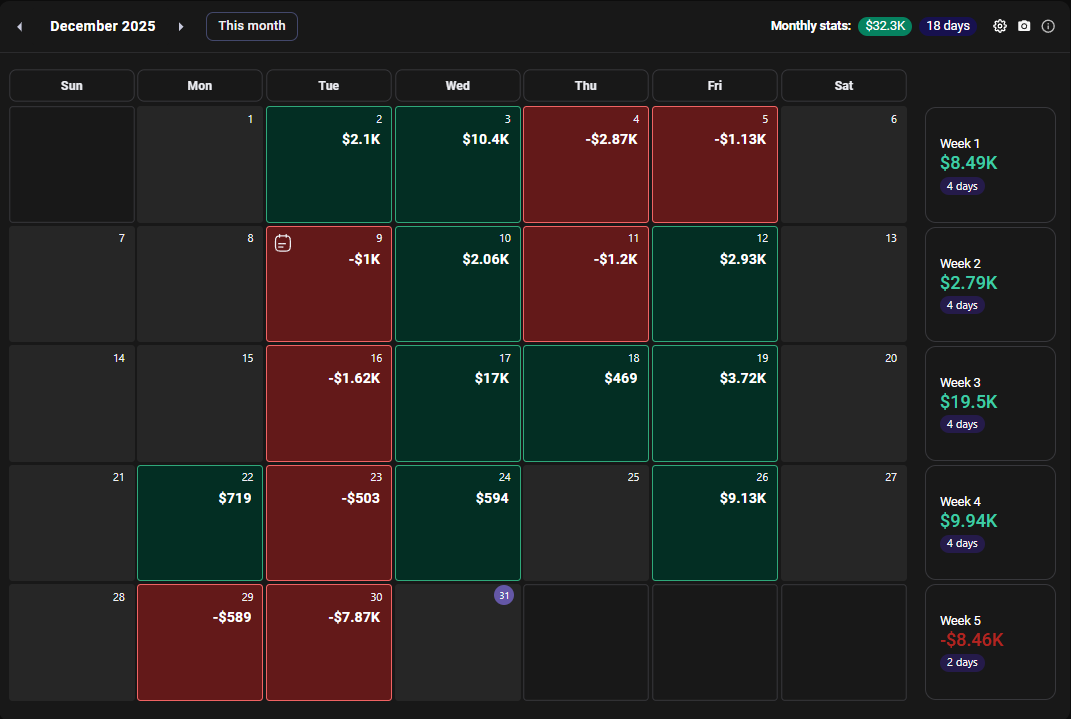Select the December 26 cell showing $9.13K
The width and height of the screenshot is (1071, 719).
714,522
